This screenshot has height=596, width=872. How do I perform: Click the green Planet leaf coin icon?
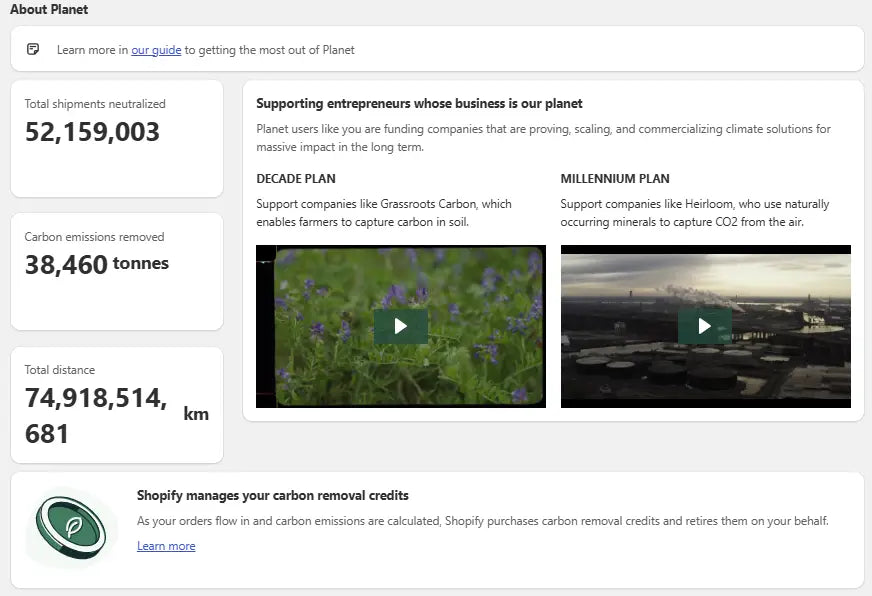click(71, 527)
